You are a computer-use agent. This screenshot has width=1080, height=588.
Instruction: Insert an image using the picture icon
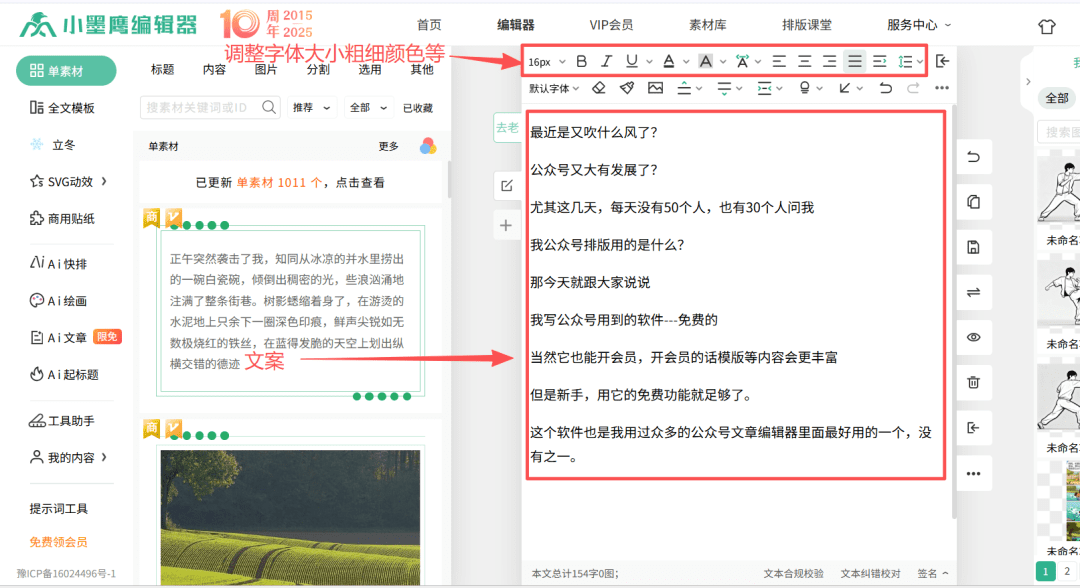(x=655, y=88)
